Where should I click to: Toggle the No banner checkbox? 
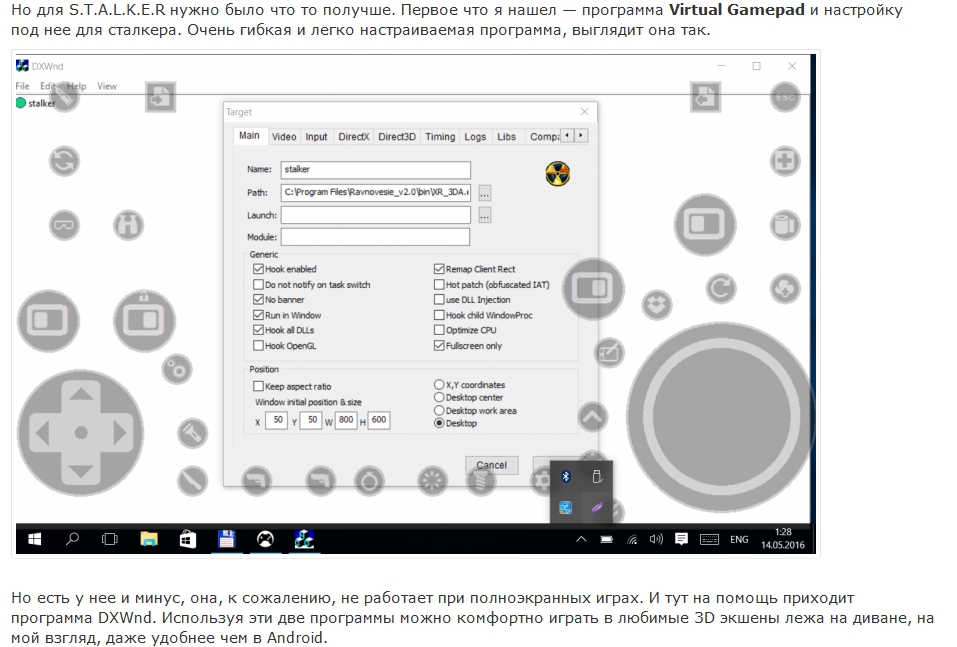tap(258, 300)
